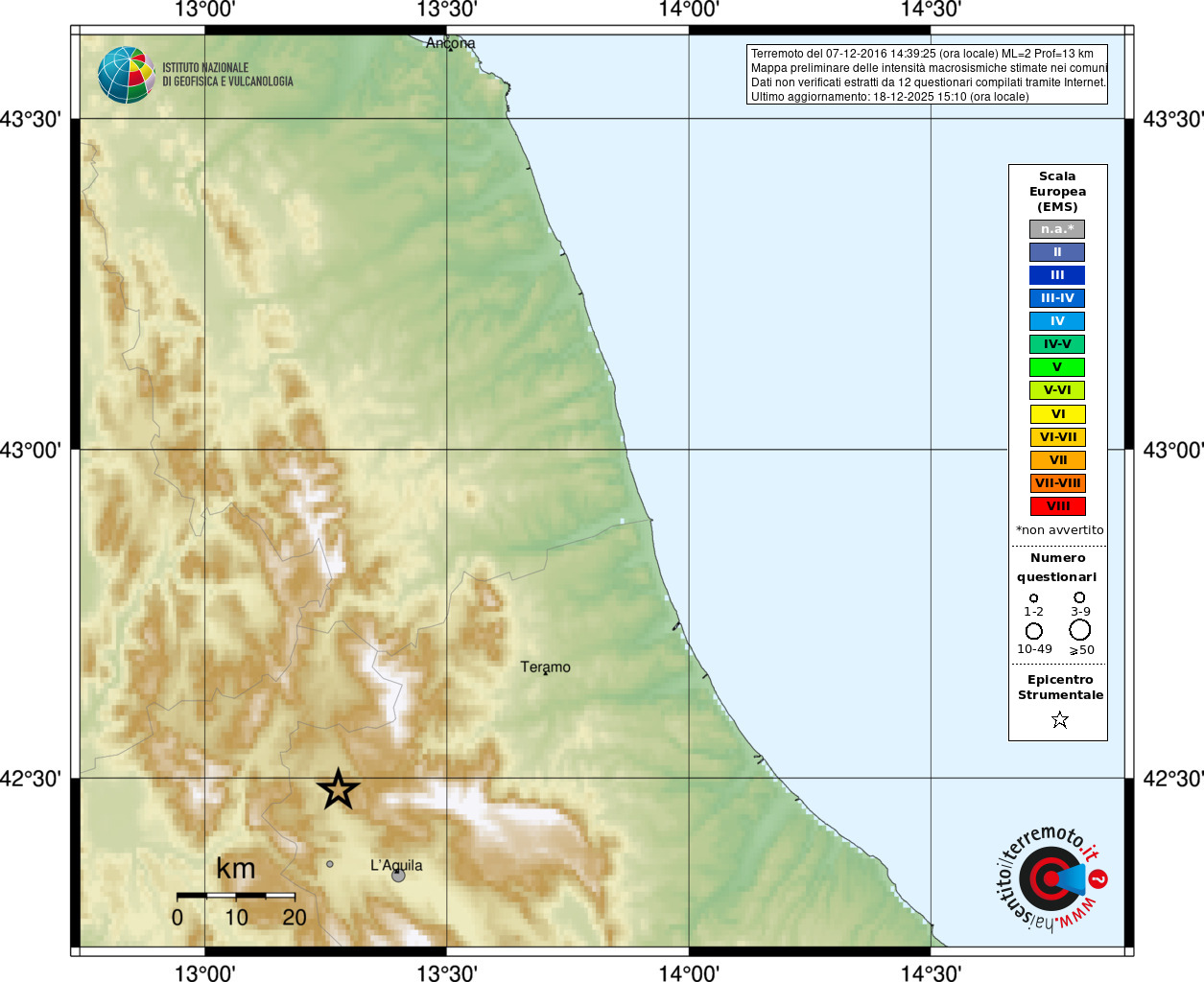
Task: Click the bottom axis label 13°30'
Action: [x=446, y=973]
